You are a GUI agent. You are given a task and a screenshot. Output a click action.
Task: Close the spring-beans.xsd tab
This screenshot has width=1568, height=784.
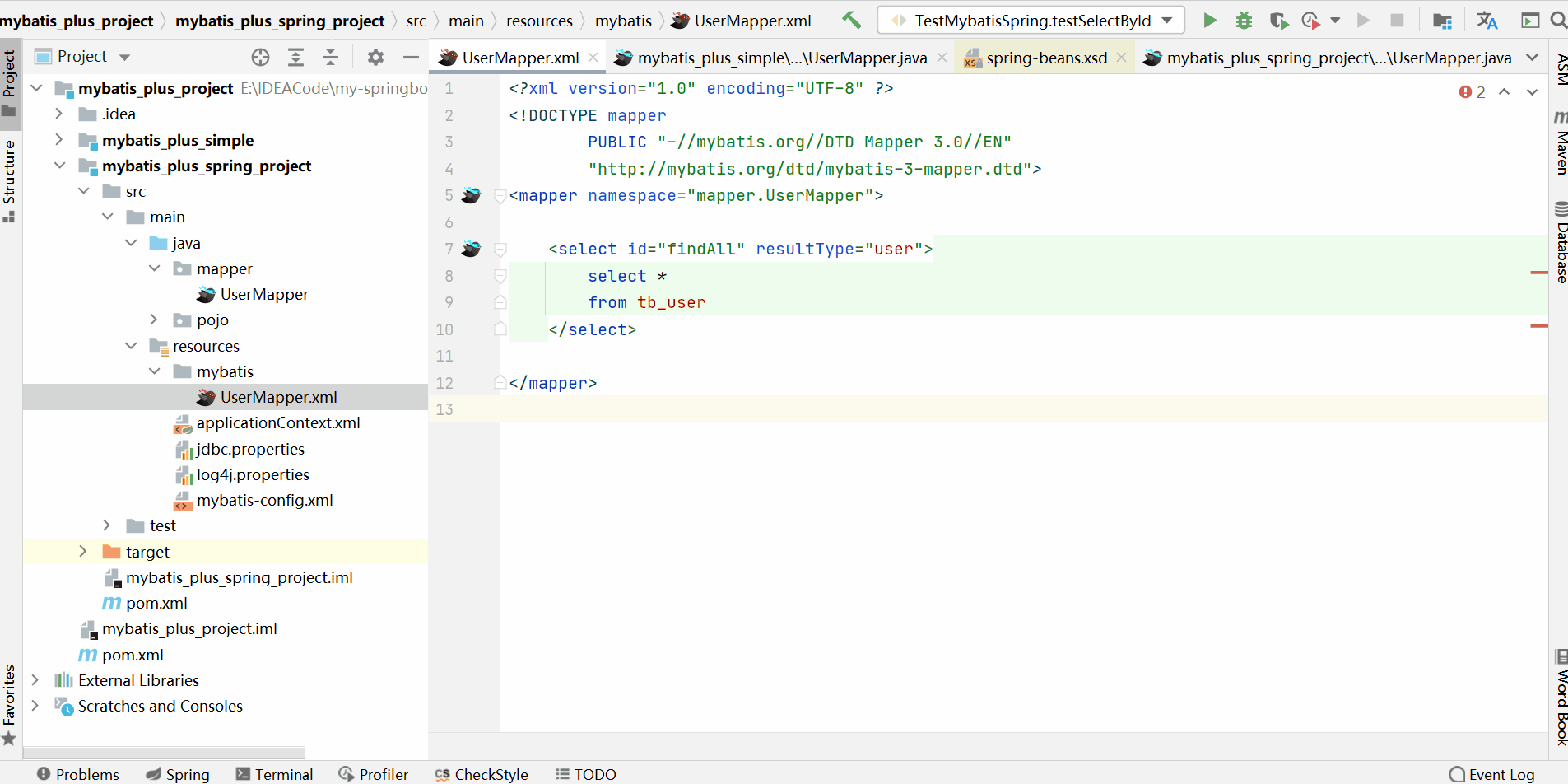point(1121,58)
